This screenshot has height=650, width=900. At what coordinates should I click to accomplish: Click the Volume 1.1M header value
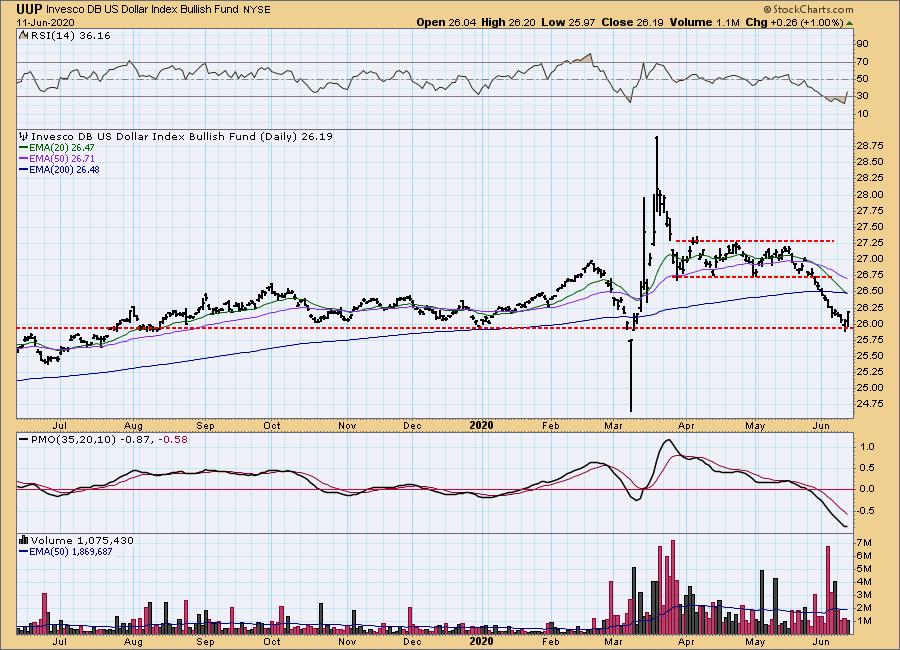pos(704,22)
